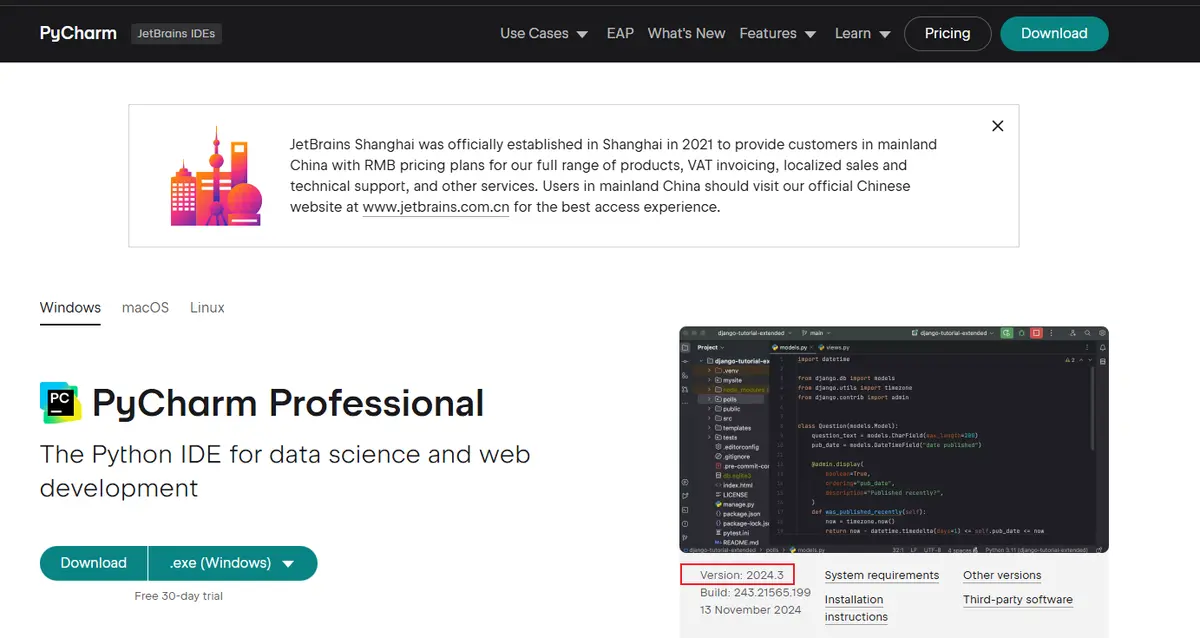Click the search magnifying glass in the screenshot toolbar
The image size is (1200, 638).
(1088, 332)
